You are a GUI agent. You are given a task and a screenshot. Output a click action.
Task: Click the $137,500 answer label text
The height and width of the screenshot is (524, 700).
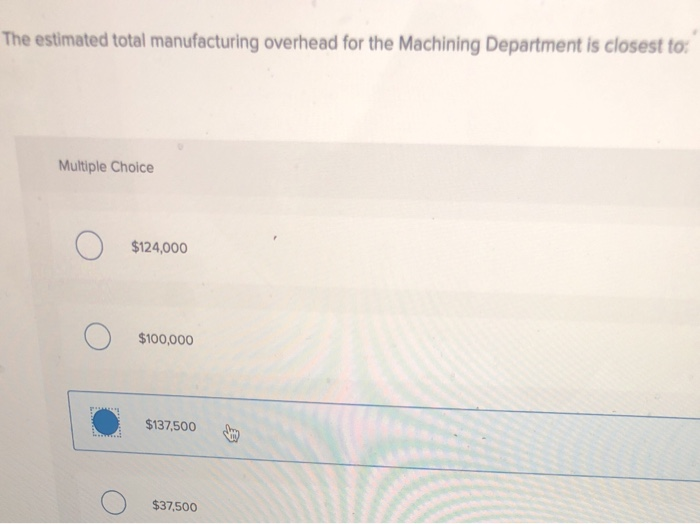171,425
